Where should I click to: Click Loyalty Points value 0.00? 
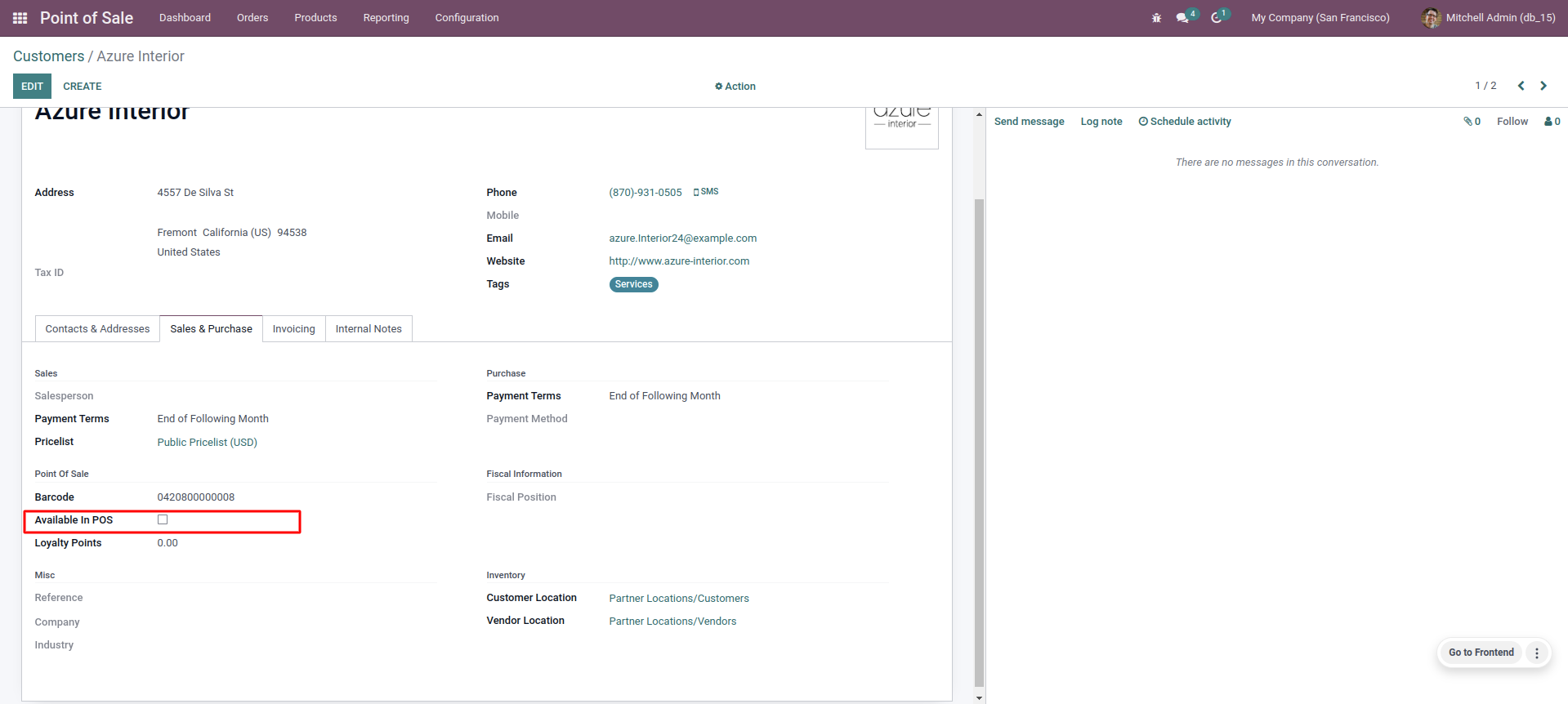pyautogui.click(x=168, y=543)
